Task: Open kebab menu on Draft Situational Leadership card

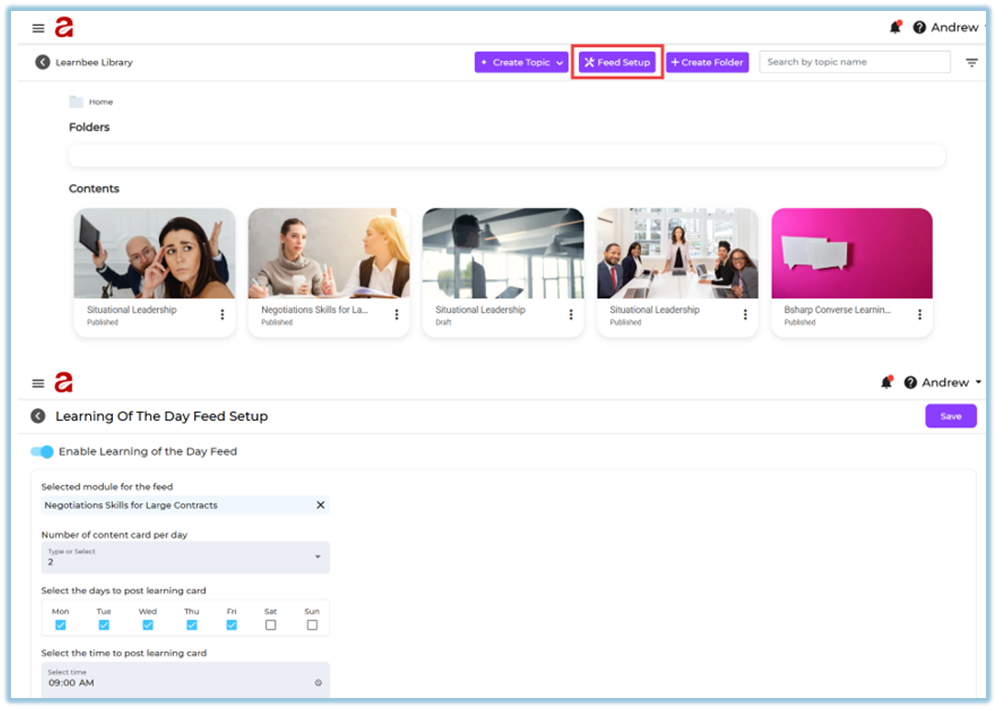Action: (x=571, y=315)
